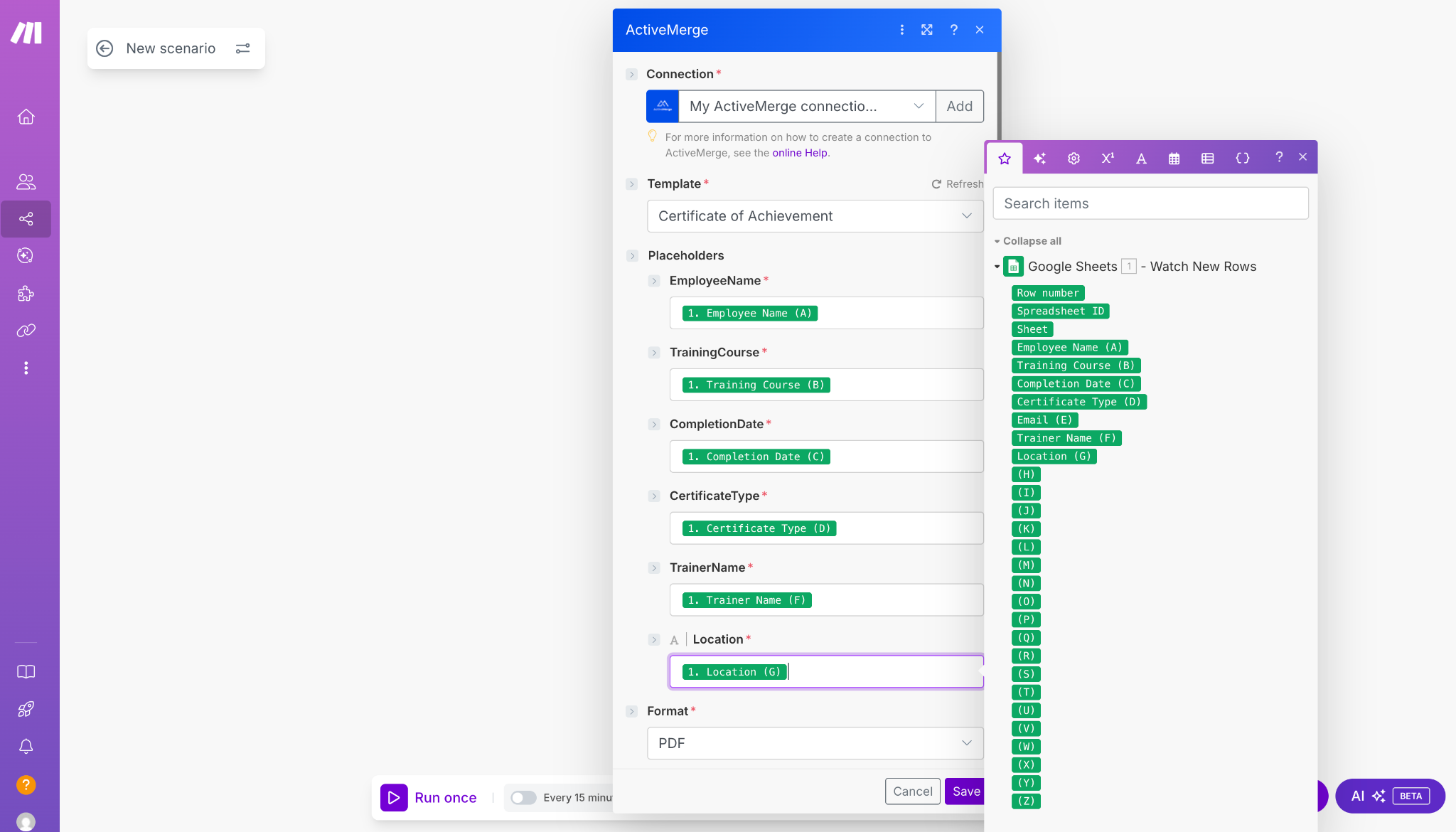Click Add next to the connection selector
Screen dimensions: 1456x832
tap(959, 106)
